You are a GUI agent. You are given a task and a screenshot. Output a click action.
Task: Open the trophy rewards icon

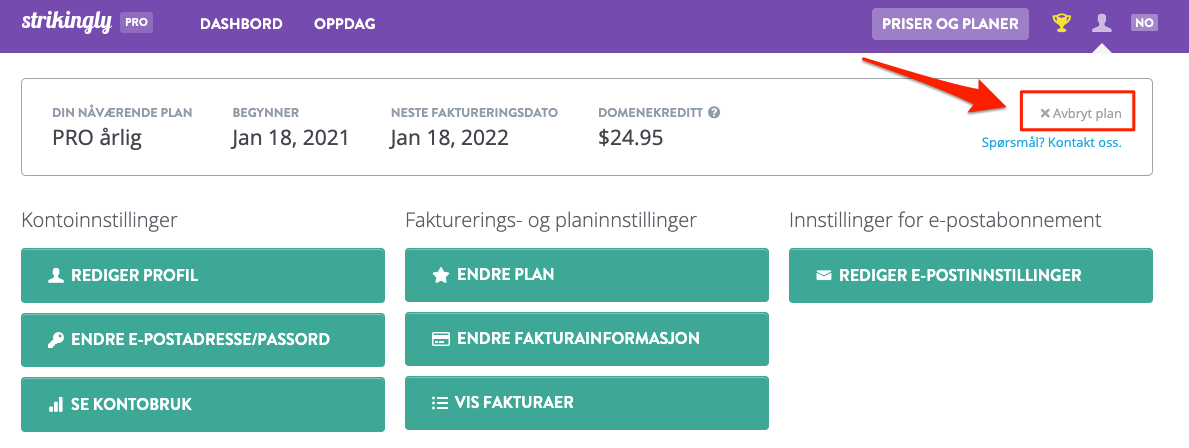click(x=1062, y=23)
